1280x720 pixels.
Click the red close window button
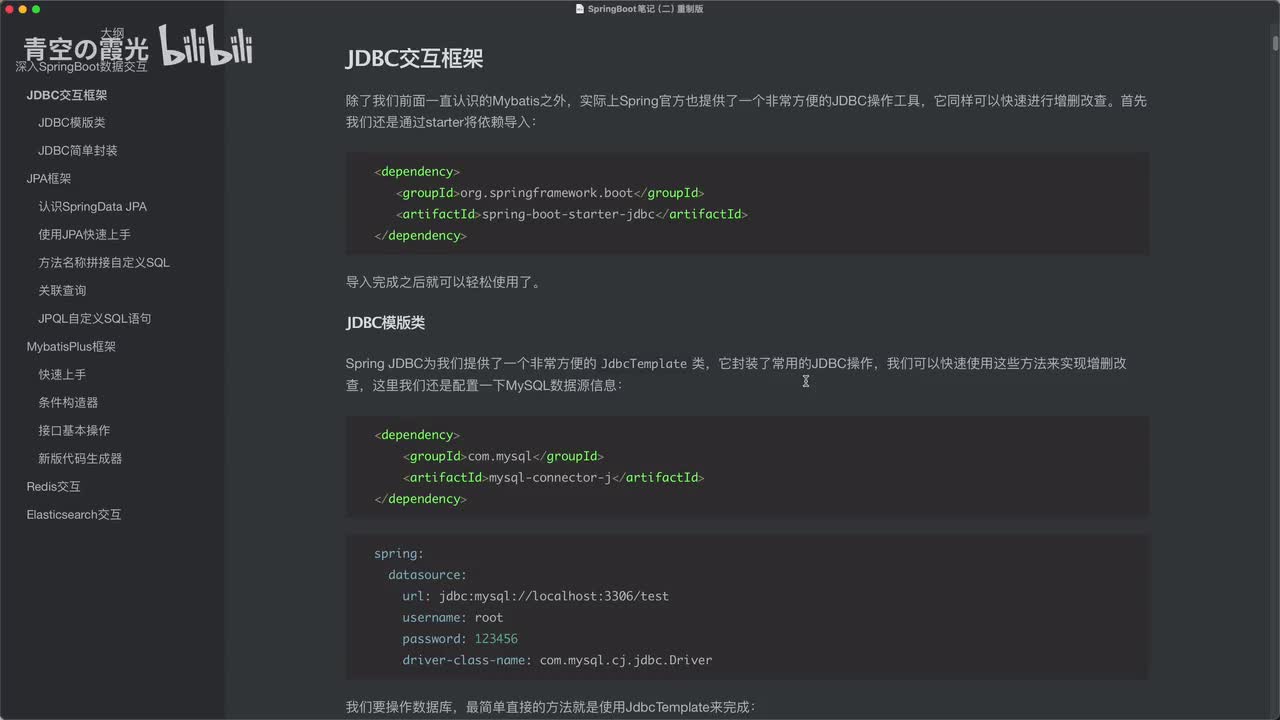click(x=9, y=9)
